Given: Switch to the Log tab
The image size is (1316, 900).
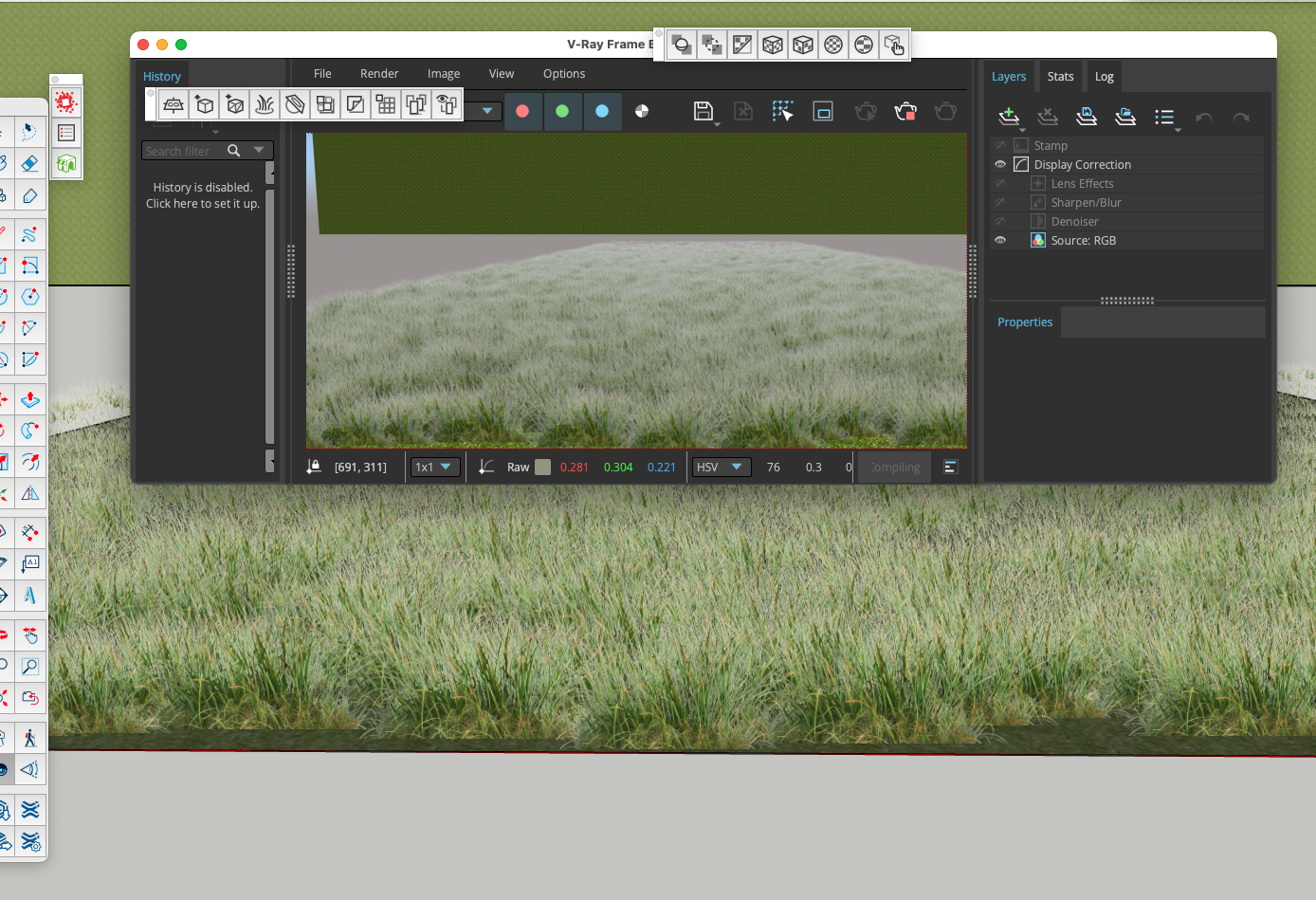Looking at the screenshot, I should click(1105, 76).
